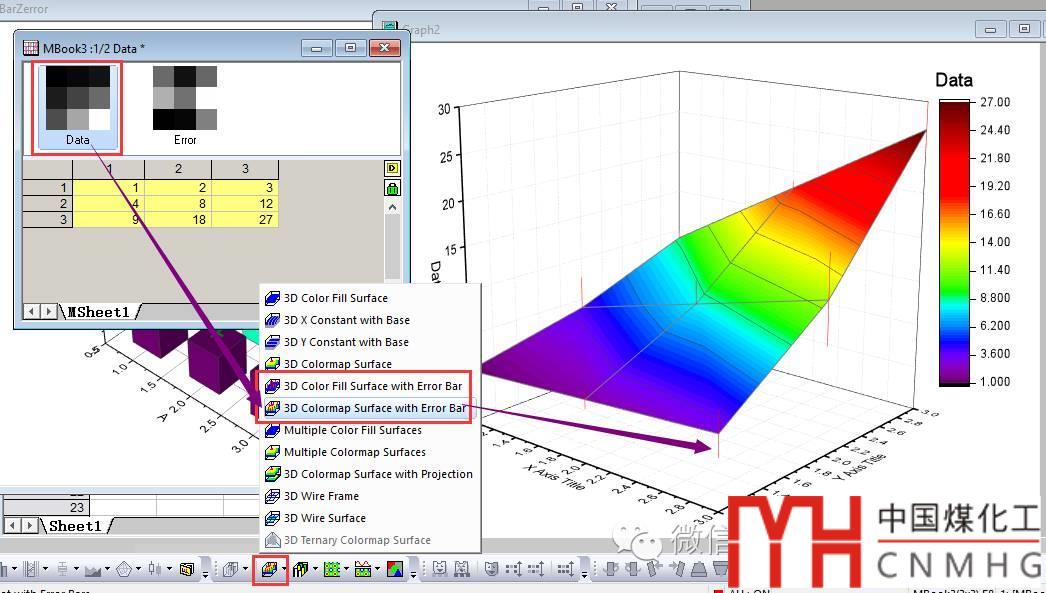The width and height of the screenshot is (1046, 593).
Task: Click the image plot toolbar icon
Action: click(x=395, y=569)
